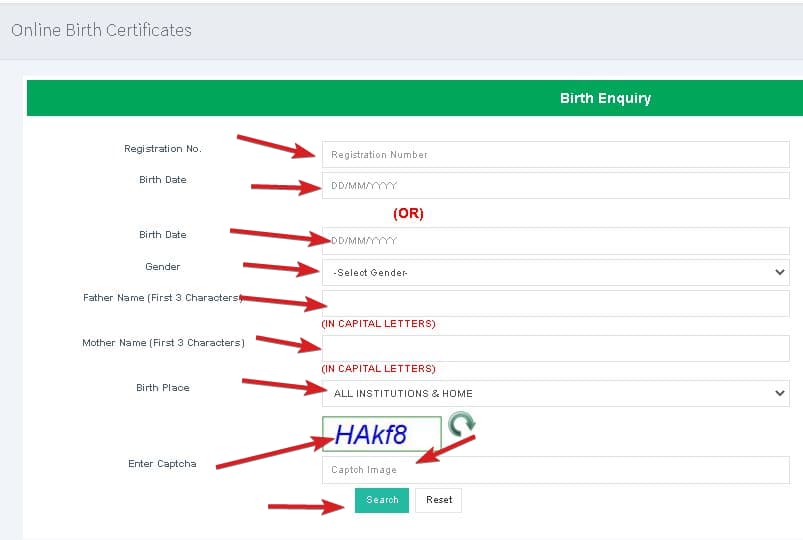This screenshot has width=803, height=540.
Task: Click the Father Name (First 3 Characters) label
Action: pos(162,298)
